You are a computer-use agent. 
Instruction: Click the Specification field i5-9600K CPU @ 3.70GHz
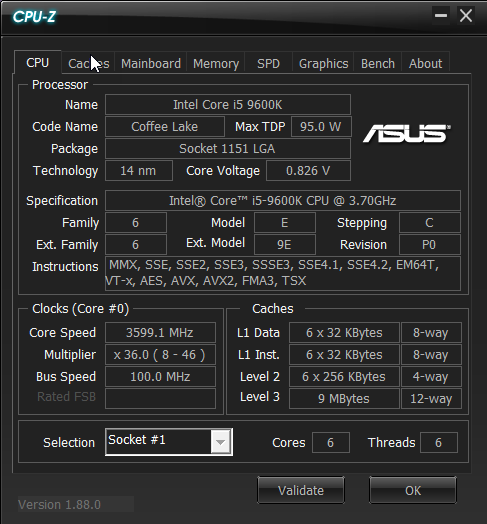tap(283, 201)
